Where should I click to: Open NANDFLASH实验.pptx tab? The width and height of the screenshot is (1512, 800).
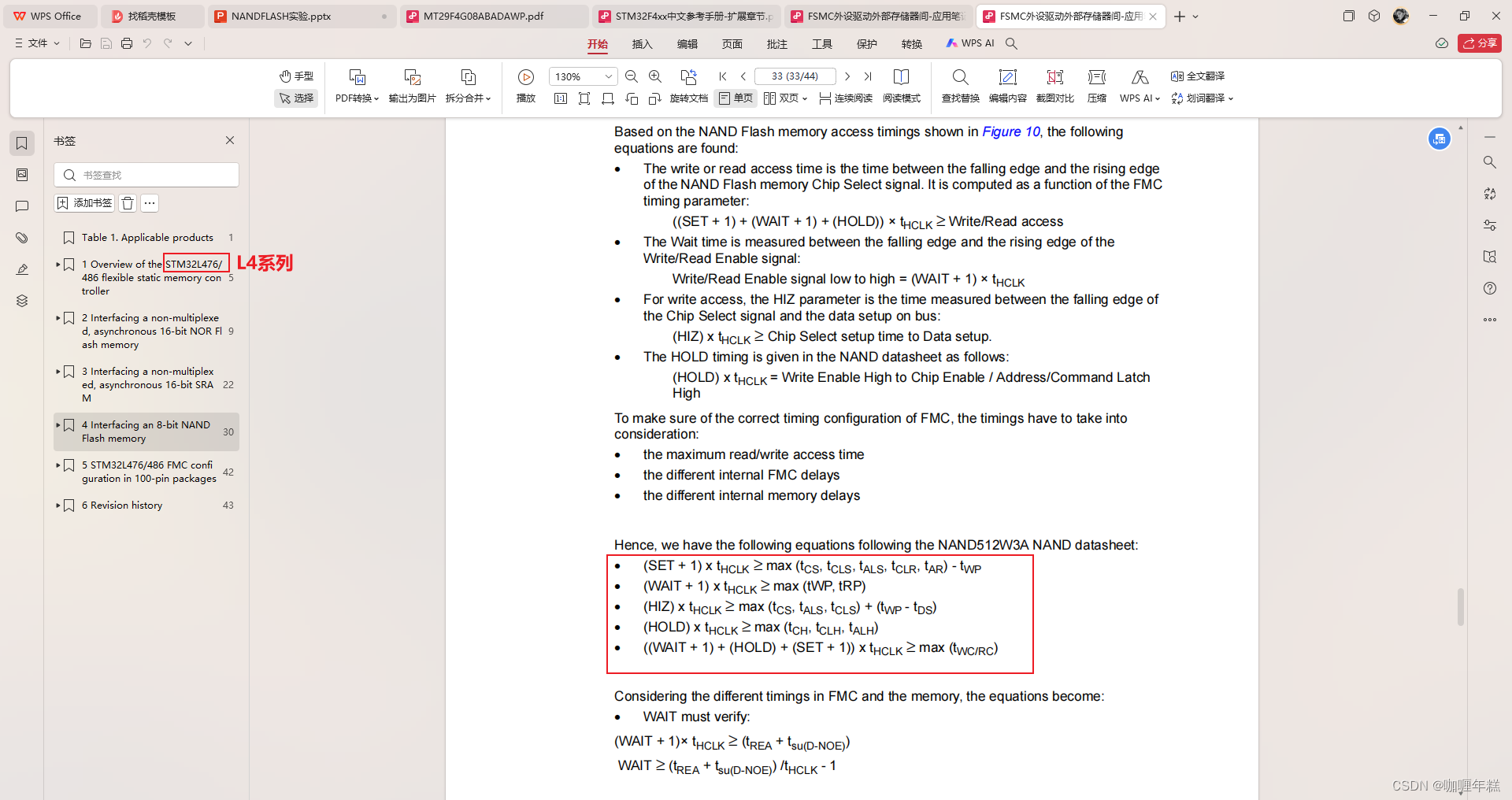(302, 16)
